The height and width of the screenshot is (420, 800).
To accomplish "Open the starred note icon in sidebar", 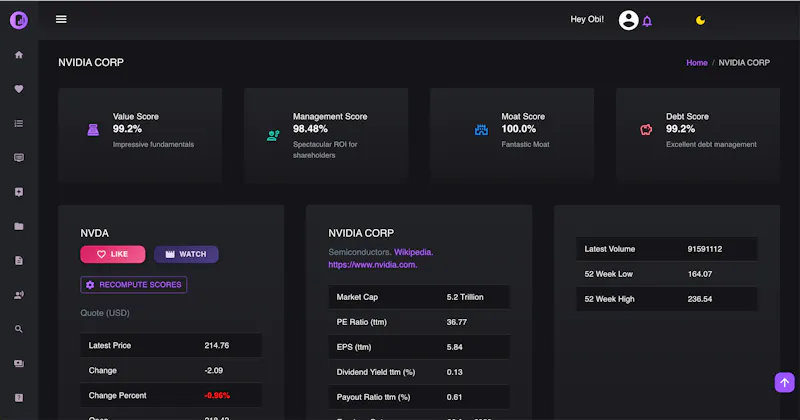I will point(19,192).
